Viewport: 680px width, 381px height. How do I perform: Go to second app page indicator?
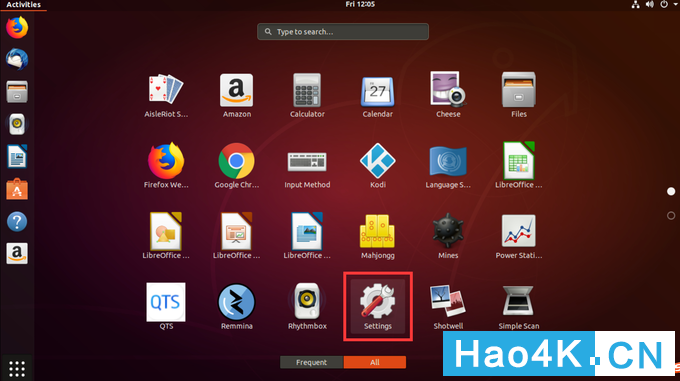point(671,215)
